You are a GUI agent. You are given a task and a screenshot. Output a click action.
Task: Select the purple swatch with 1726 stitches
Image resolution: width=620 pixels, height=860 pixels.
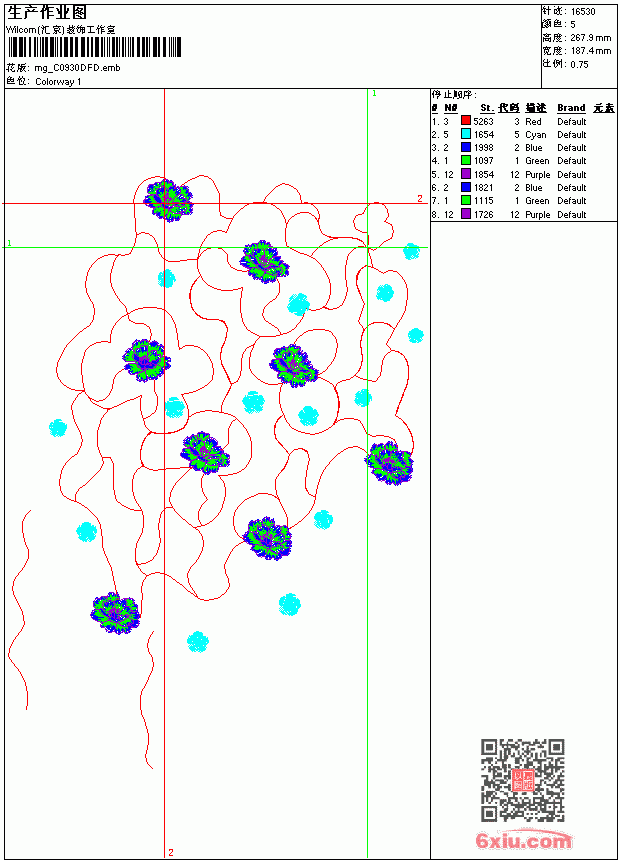(466, 214)
